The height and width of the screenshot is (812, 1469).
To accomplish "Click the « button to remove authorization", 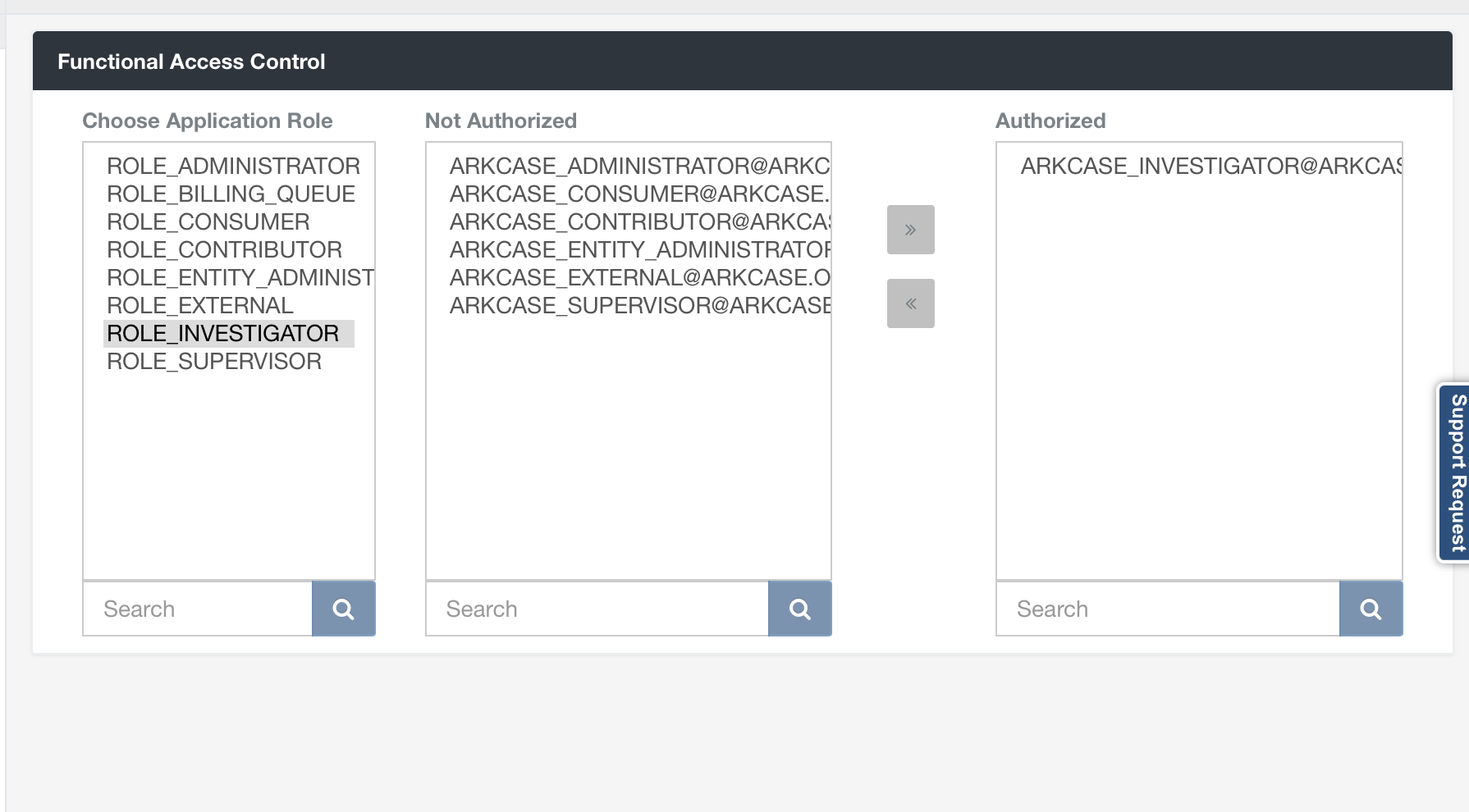I will coord(910,303).
